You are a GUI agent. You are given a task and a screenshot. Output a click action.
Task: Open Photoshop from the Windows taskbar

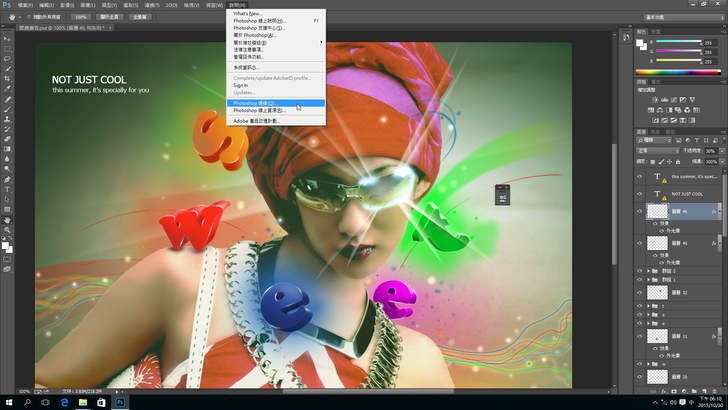120,402
